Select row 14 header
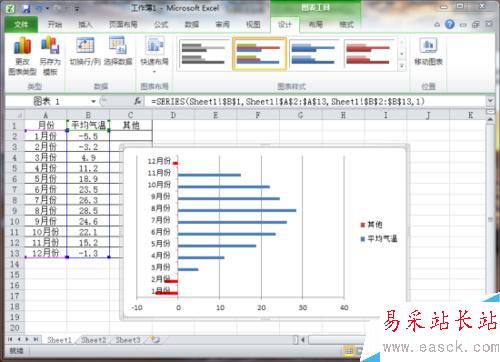 pyautogui.click(x=15, y=264)
